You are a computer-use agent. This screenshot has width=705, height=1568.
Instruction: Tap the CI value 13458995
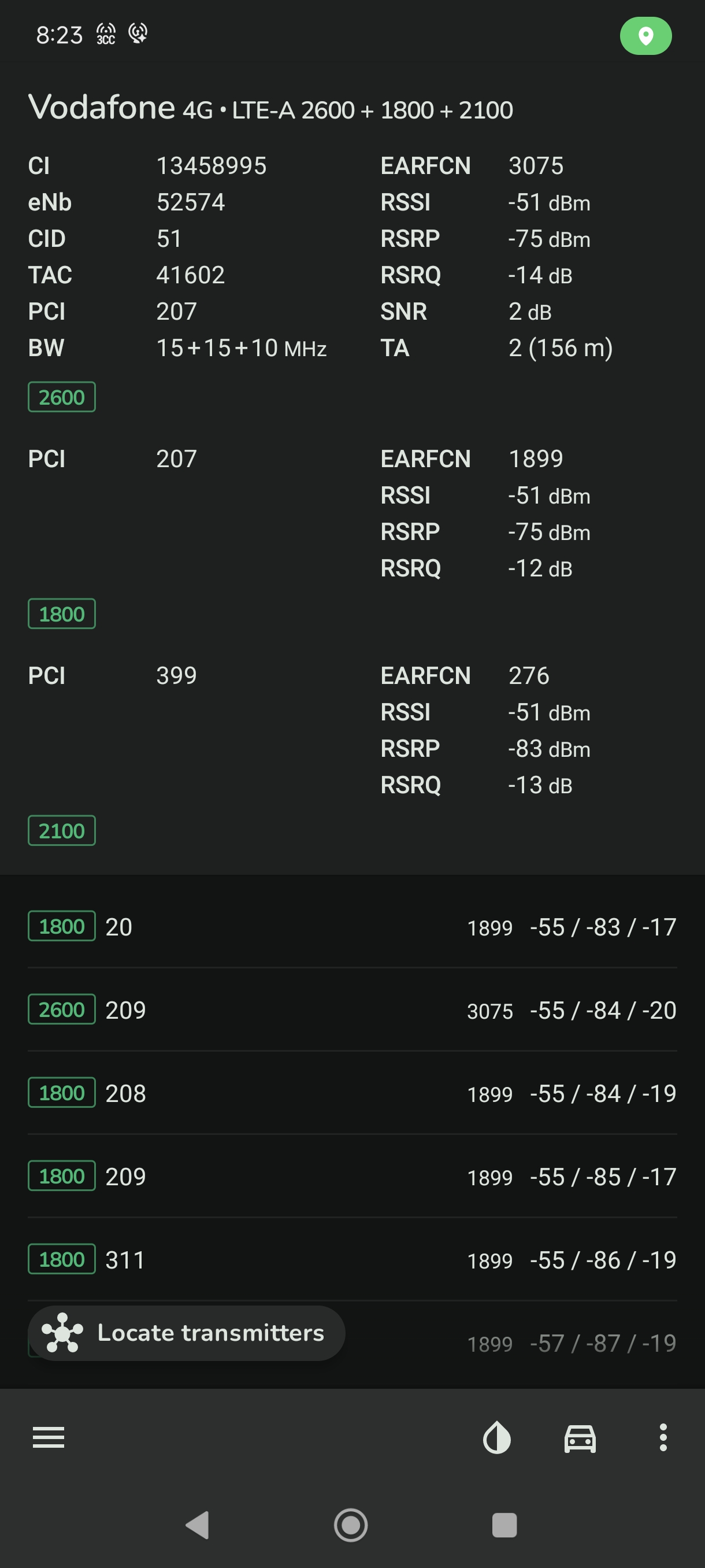[x=211, y=165]
